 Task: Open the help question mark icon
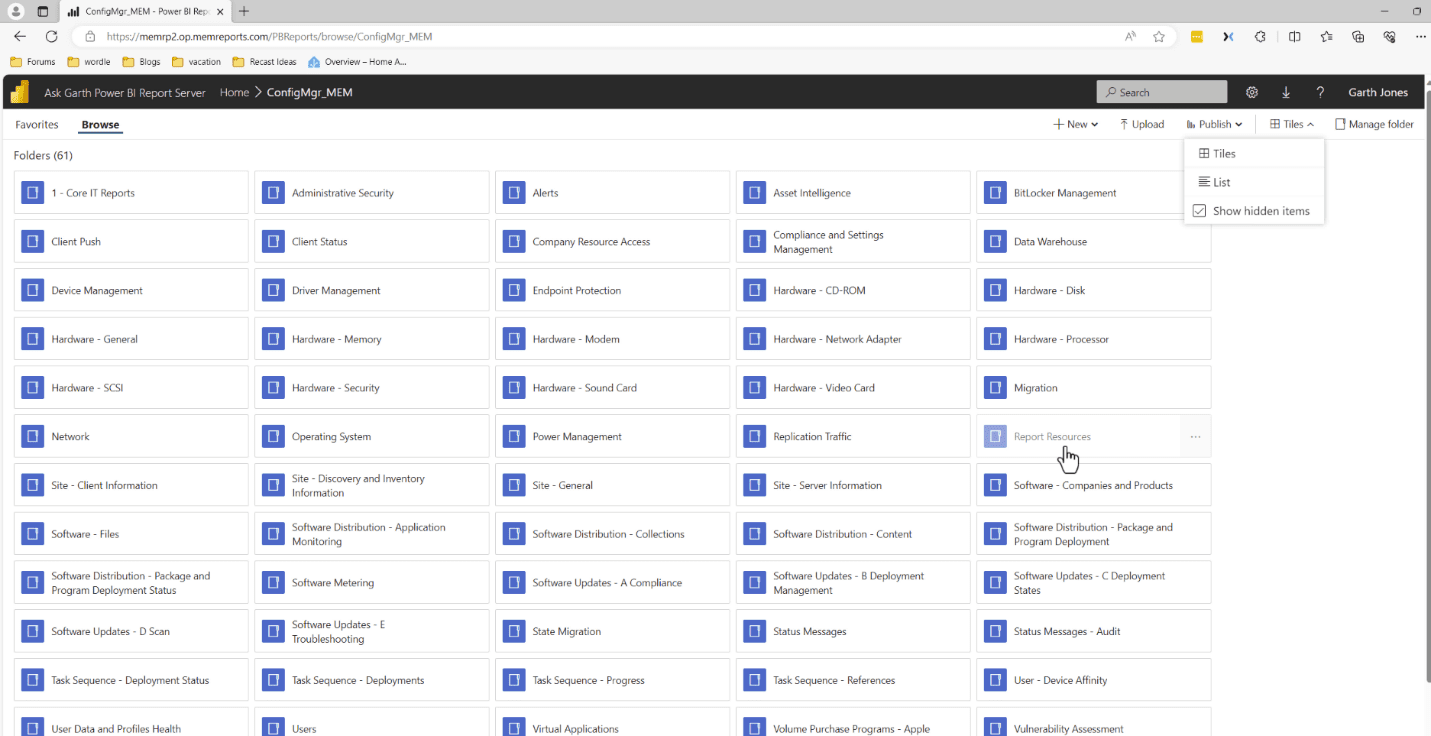click(1320, 92)
